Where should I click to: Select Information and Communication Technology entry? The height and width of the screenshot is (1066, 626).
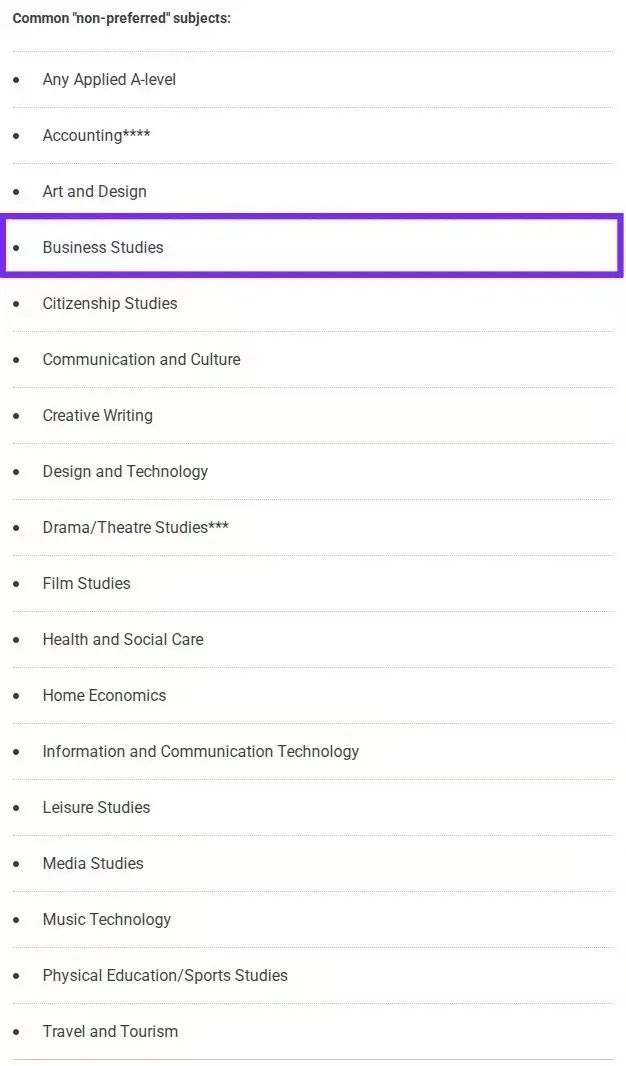tap(201, 751)
